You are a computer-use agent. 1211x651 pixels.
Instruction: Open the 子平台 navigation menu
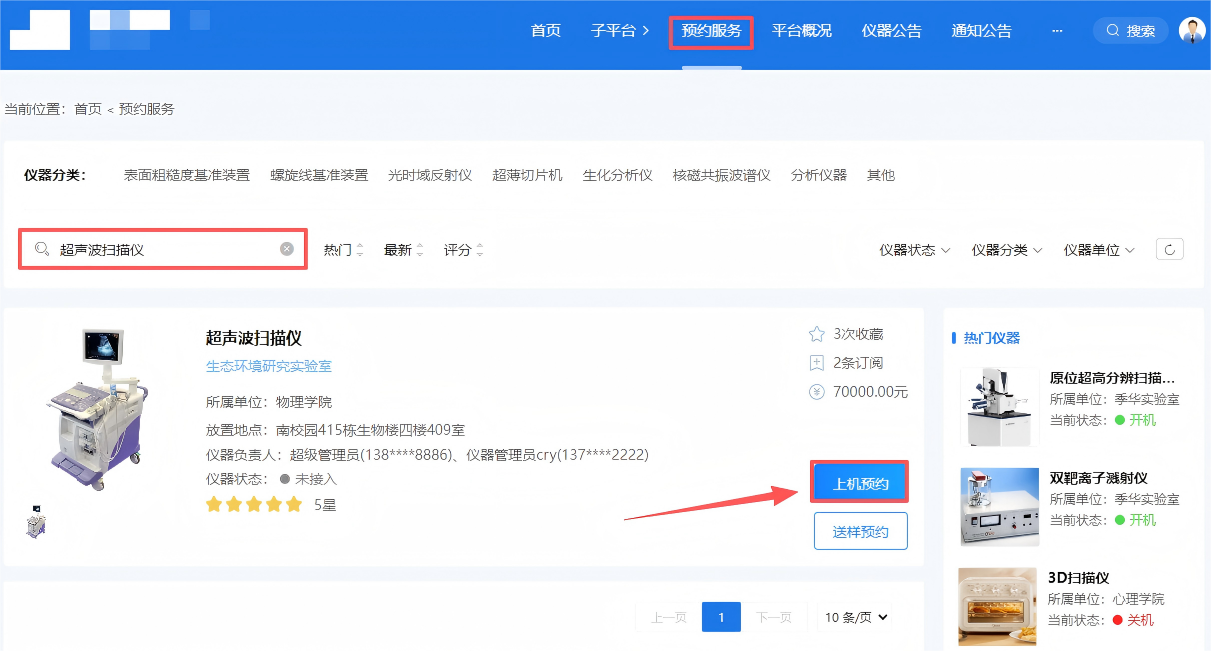coord(620,31)
